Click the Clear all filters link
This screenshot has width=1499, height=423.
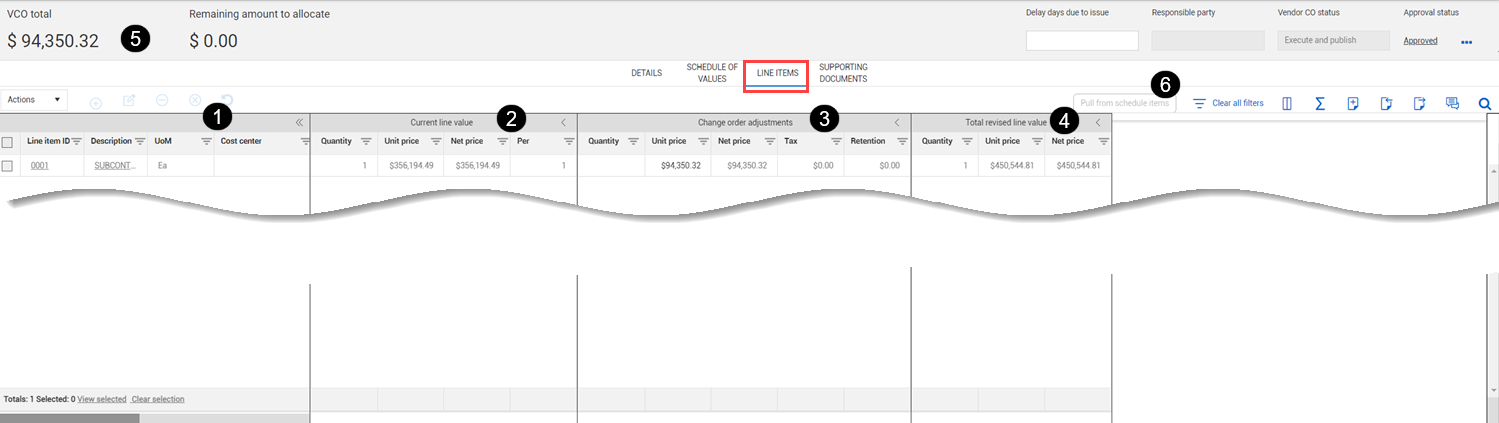click(1238, 103)
